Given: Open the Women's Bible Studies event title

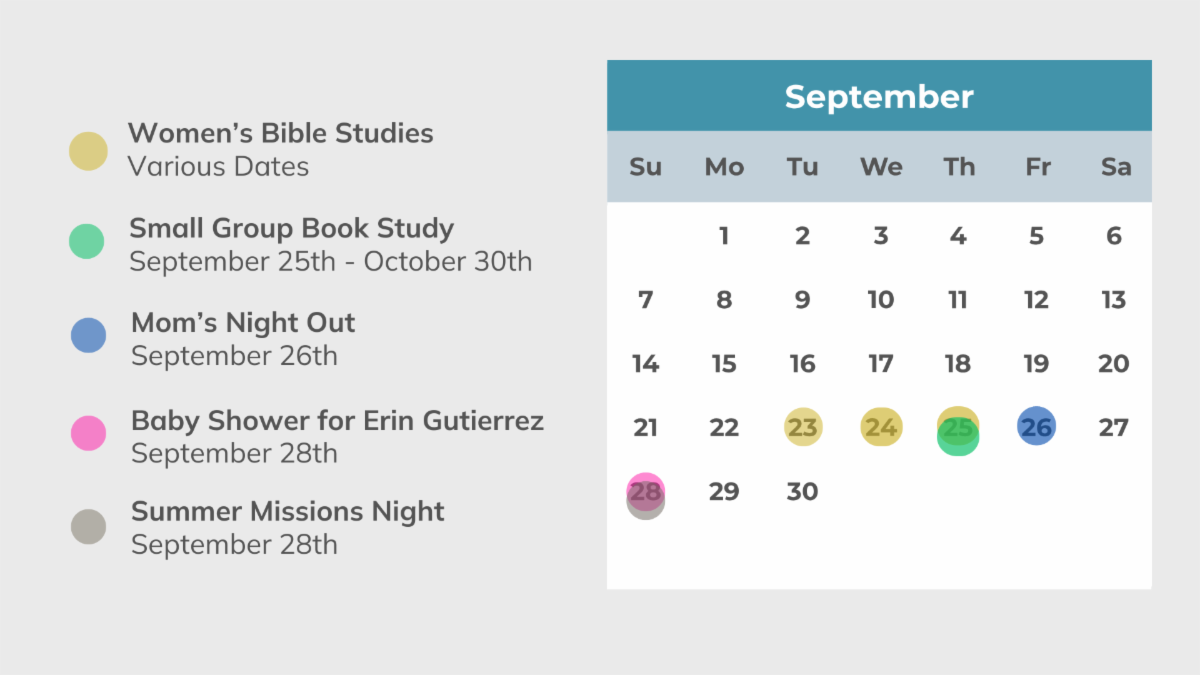Looking at the screenshot, I should pos(281,133).
